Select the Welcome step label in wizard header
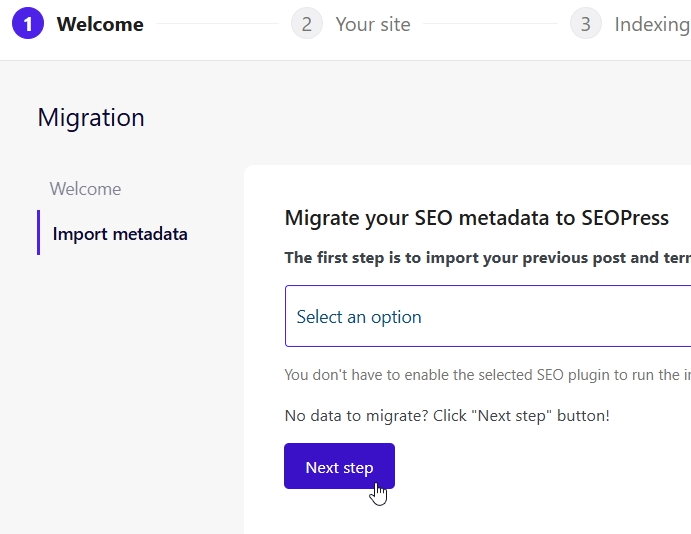Viewport: 691px width, 534px height. 100,24
